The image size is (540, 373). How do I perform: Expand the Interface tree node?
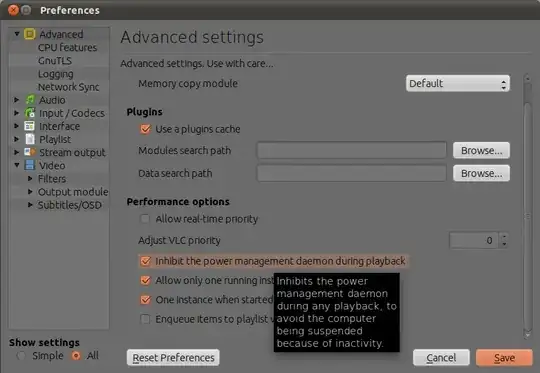coord(17,126)
